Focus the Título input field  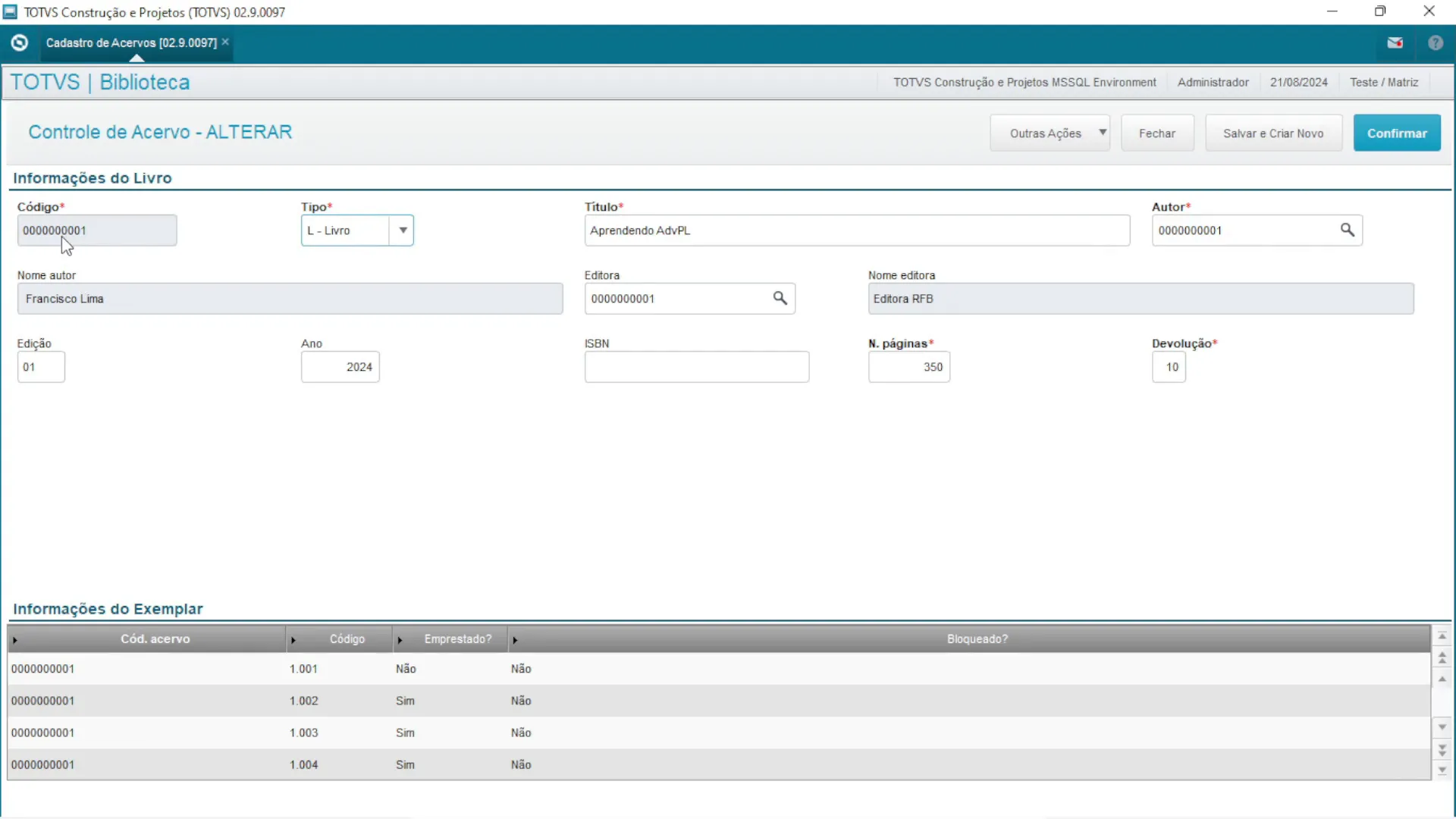(x=857, y=230)
